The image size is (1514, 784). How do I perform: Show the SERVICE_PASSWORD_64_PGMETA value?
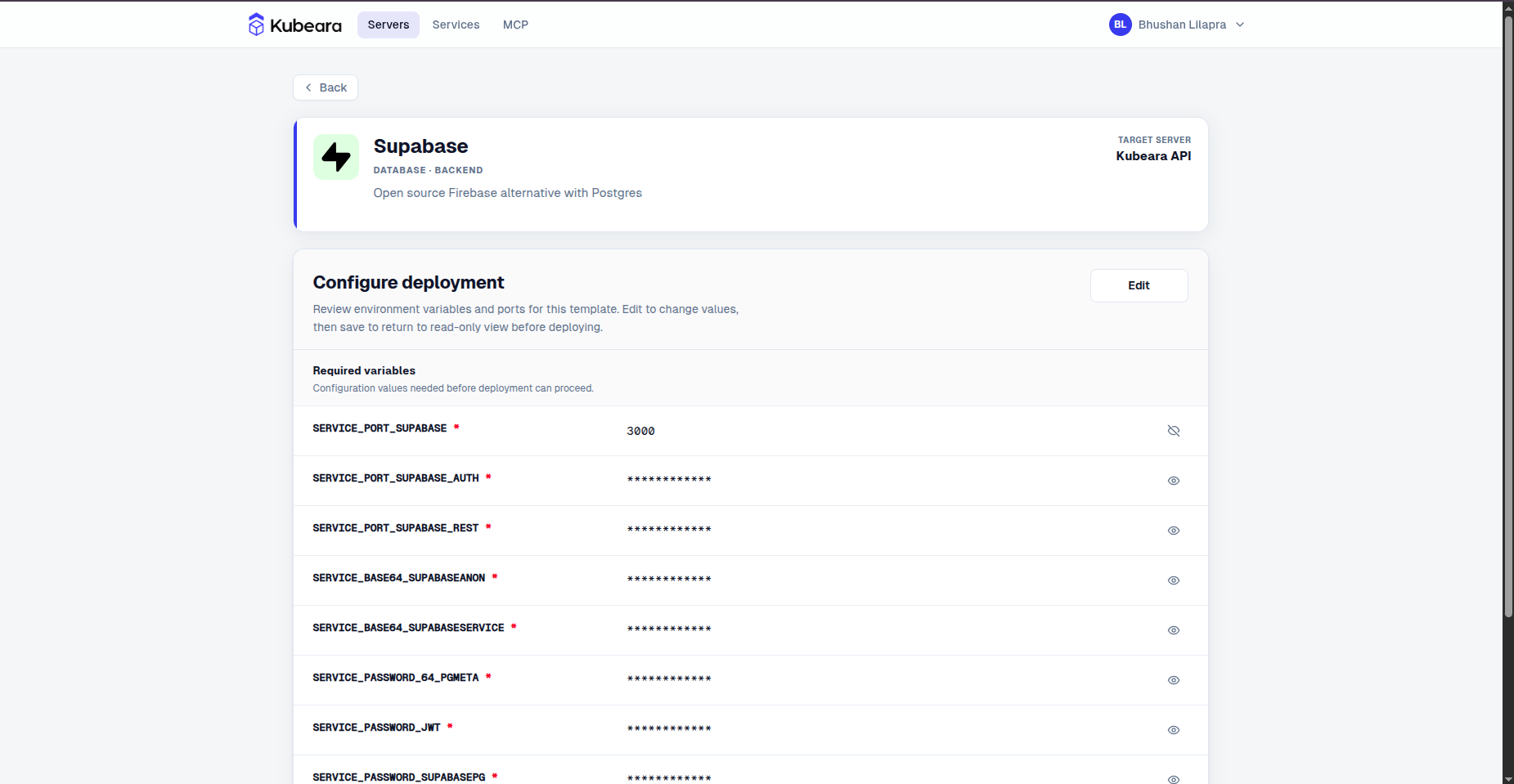point(1174,680)
